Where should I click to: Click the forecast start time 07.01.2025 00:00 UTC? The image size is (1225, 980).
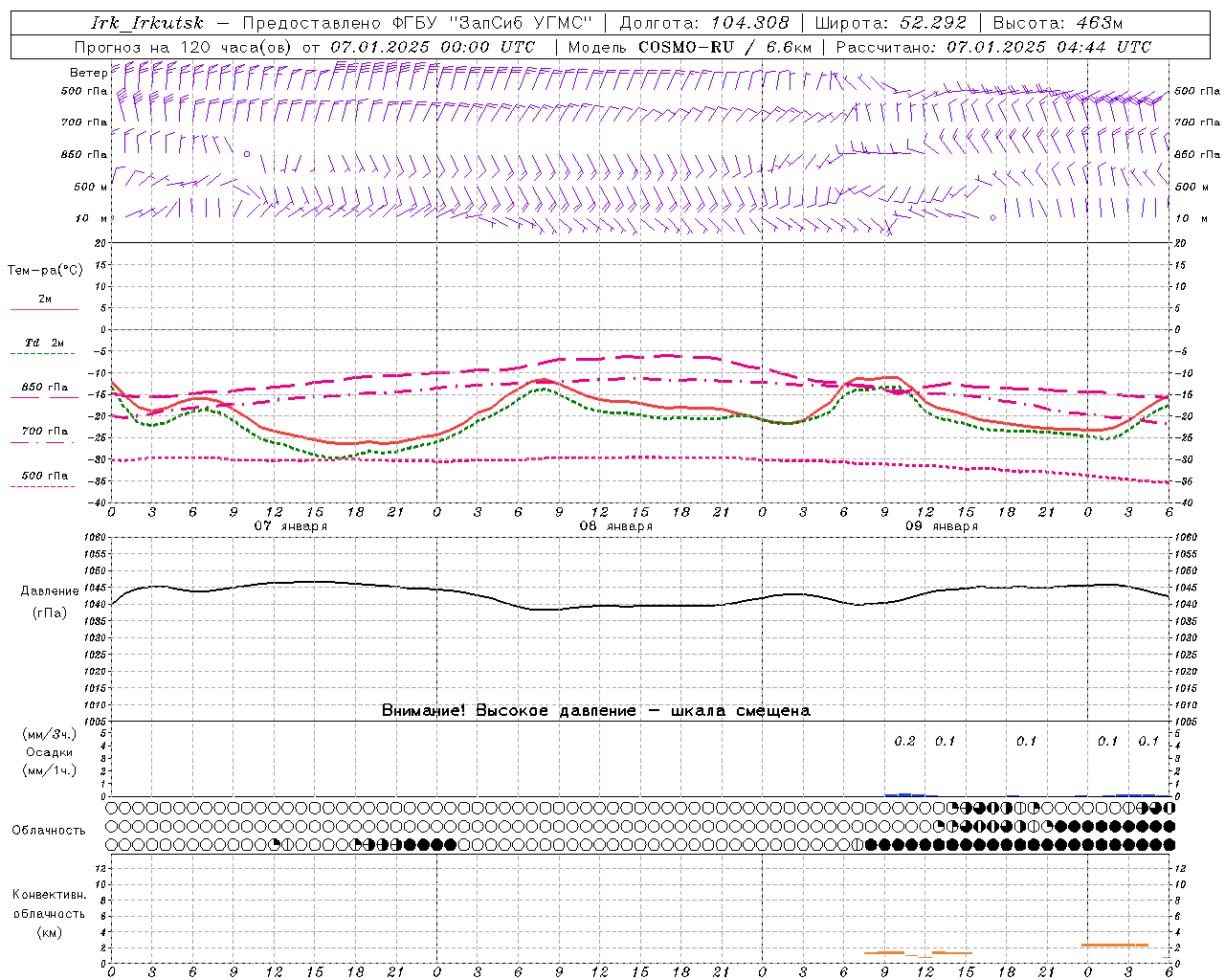(x=433, y=47)
